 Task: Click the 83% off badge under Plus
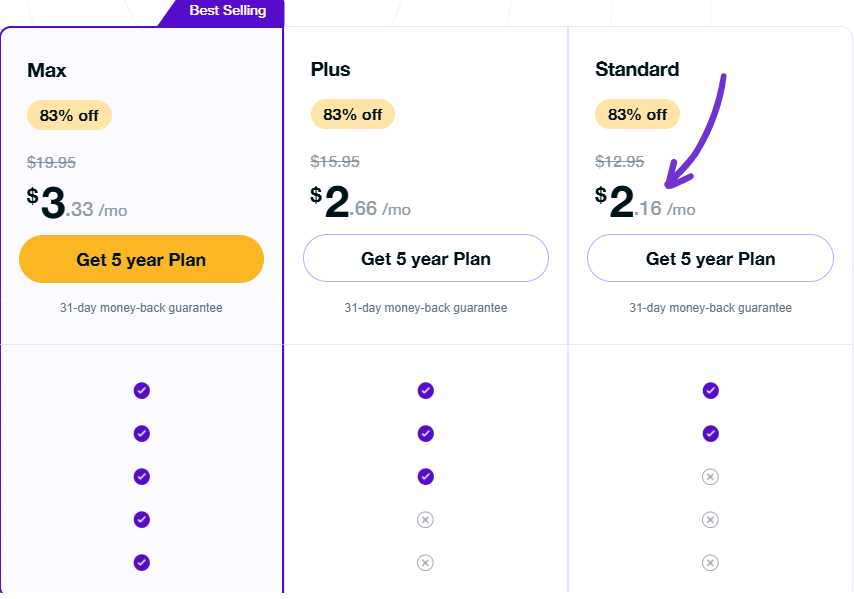pos(353,115)
